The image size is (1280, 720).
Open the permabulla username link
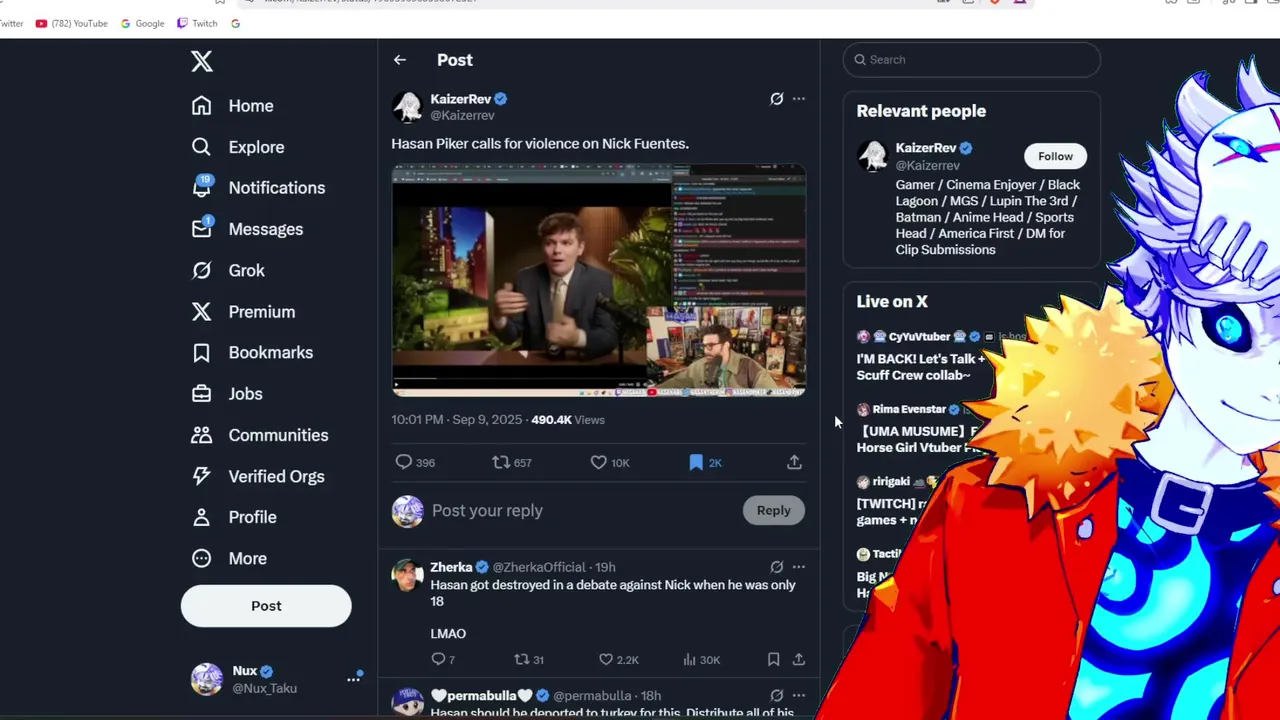(x=482, y=696)
